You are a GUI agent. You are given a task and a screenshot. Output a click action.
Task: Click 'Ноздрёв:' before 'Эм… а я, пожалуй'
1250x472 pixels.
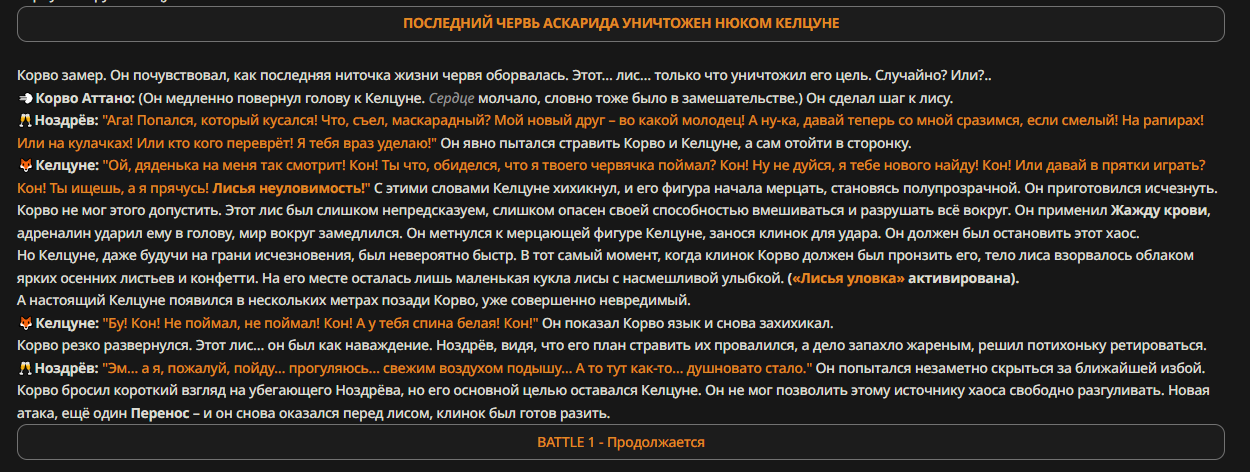tap(66, 368)
